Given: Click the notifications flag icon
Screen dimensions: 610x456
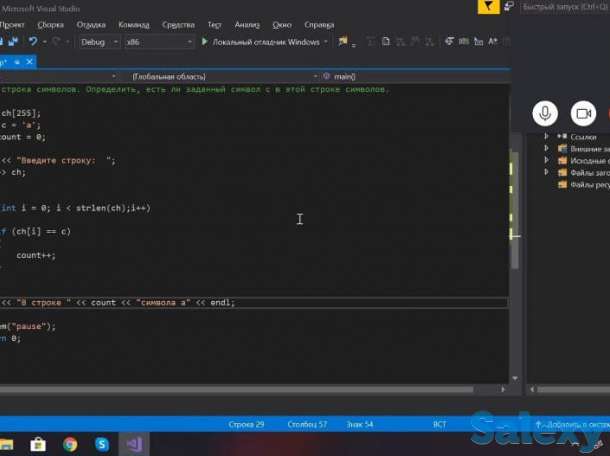Looking at the screenshot, I should [487, 7].
